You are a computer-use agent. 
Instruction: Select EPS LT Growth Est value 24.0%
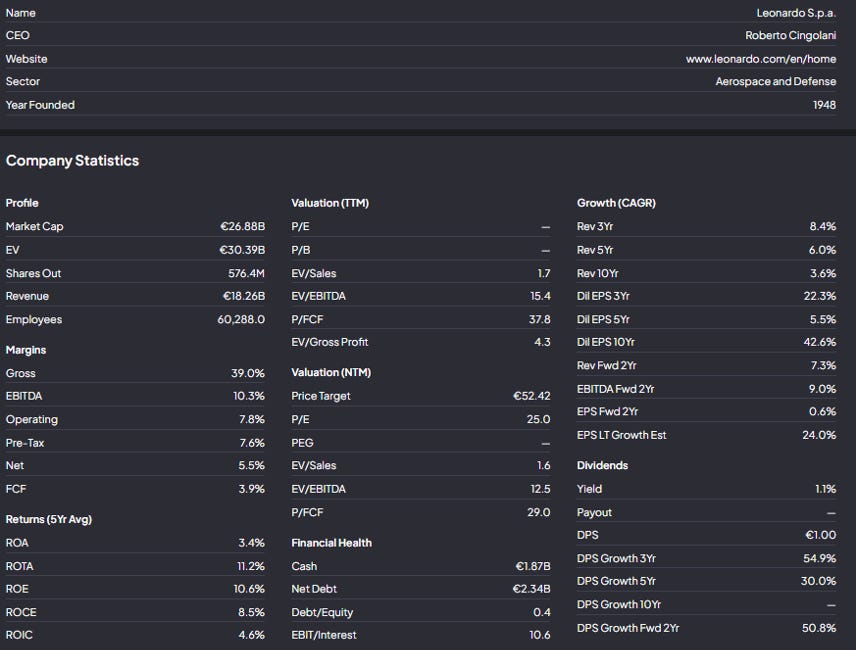coord(819,436)
